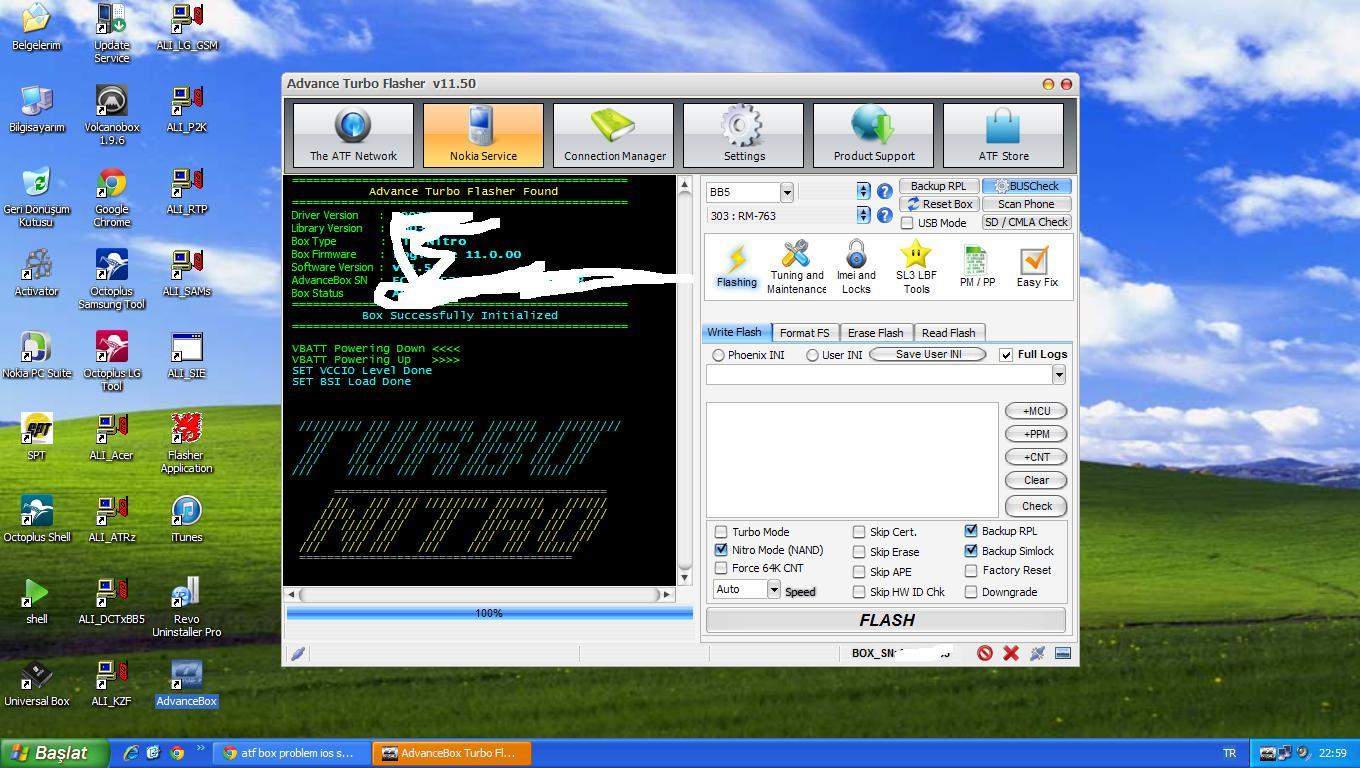
Task: Open the Imei and Locks section
Action: pos(856,266)
